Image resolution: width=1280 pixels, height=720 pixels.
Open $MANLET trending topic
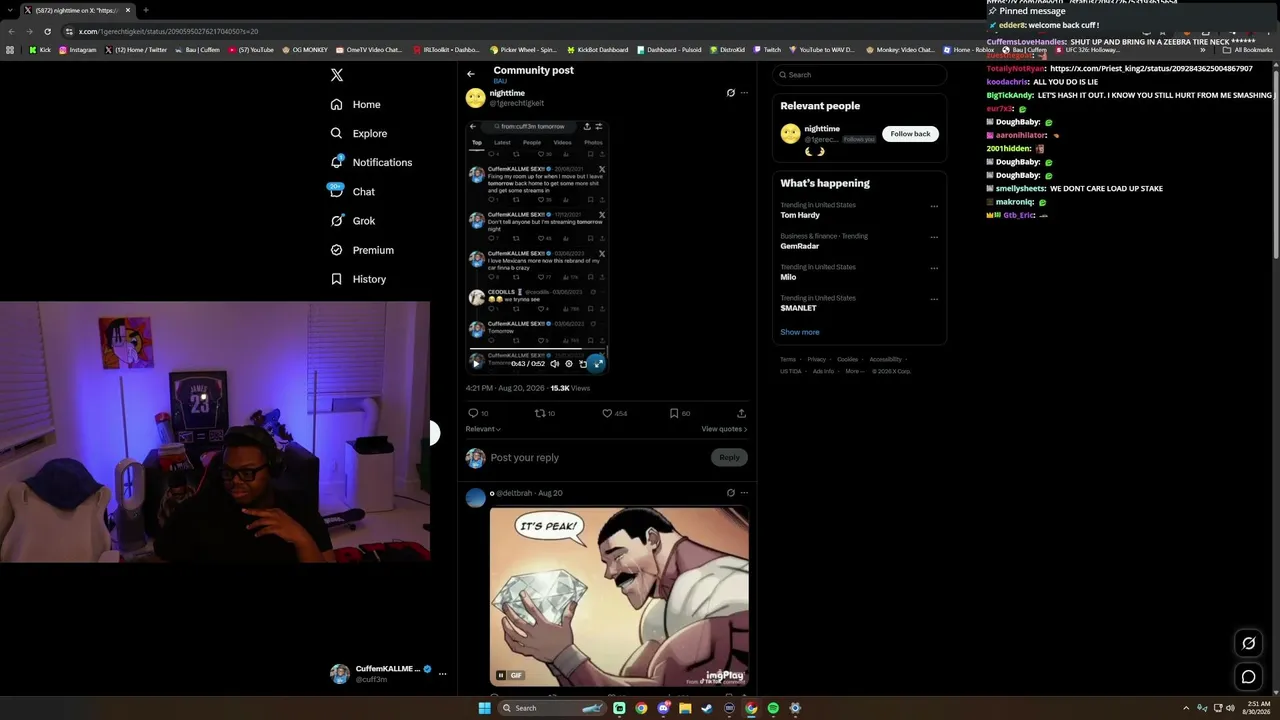point(798,308)
